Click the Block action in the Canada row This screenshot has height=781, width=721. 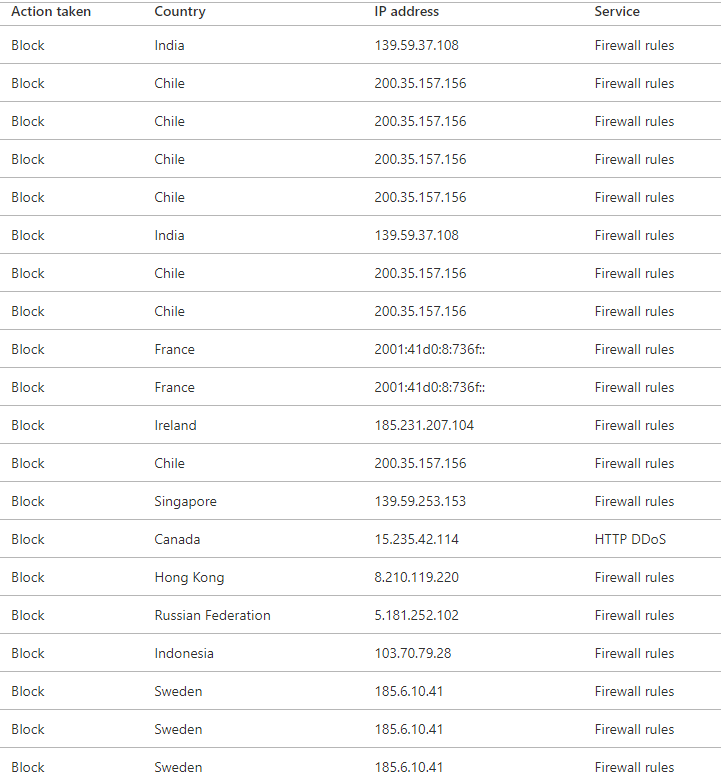click(28, 539)
